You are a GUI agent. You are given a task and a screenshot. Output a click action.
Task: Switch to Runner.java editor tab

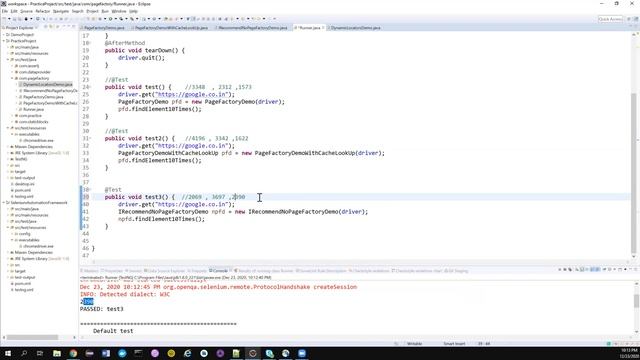tap(309, 28)
